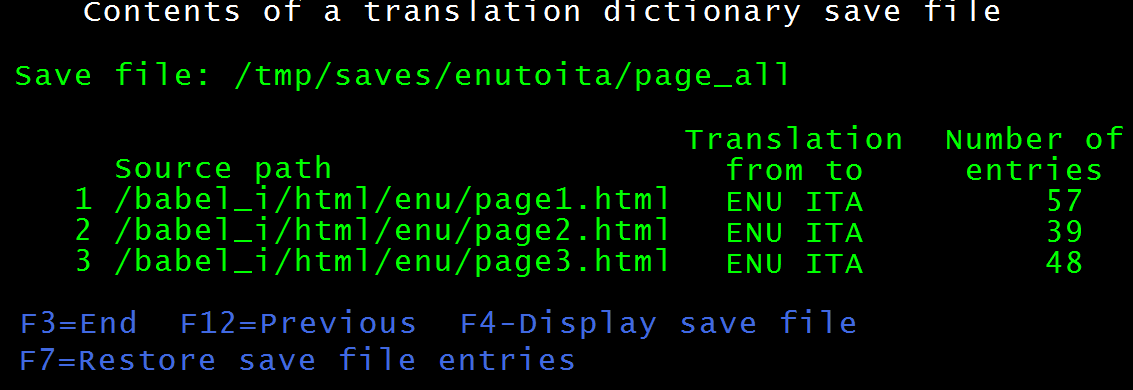Click the Source path column header

223,170
